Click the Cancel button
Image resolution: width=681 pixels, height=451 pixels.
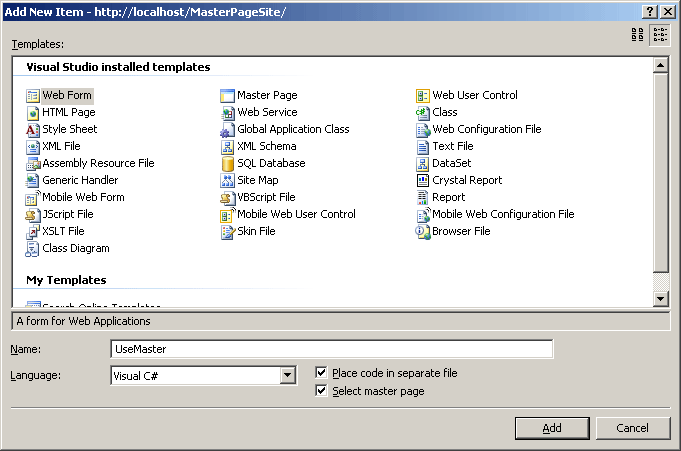tap(633, 428)
